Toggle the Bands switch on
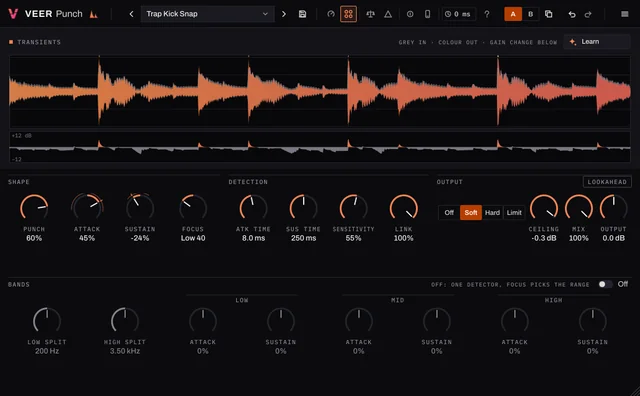 (x=605, y=284)
